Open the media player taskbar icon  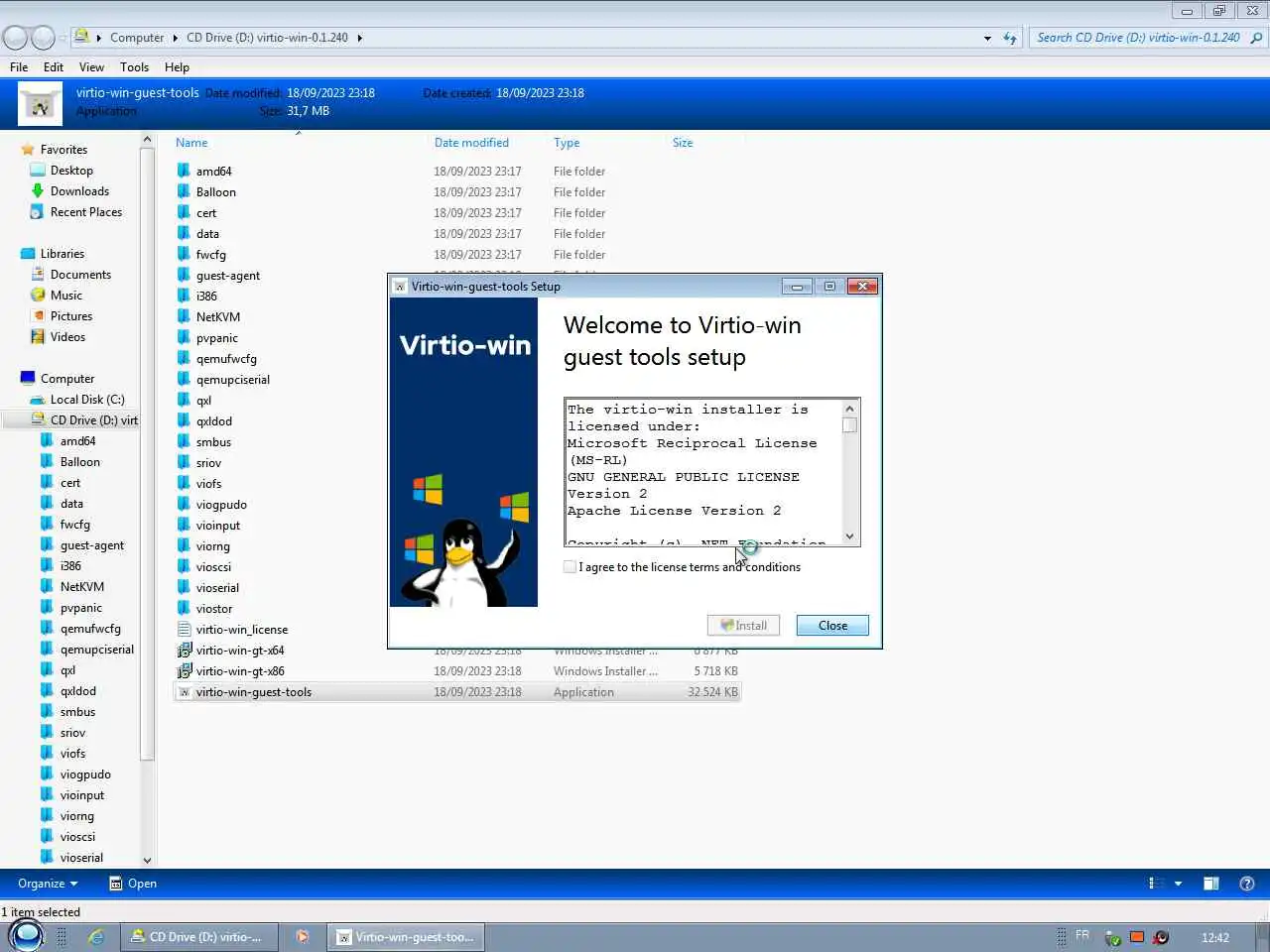click(302, 937)
